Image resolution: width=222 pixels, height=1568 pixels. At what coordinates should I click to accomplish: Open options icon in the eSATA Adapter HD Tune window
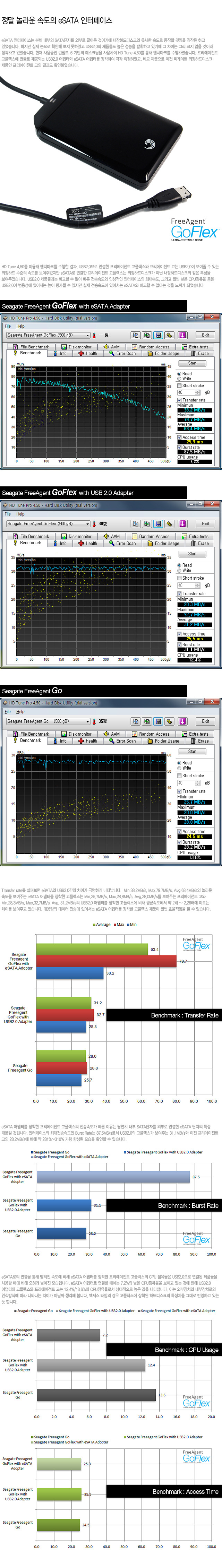pyautogui.click(x=170, y=335)
